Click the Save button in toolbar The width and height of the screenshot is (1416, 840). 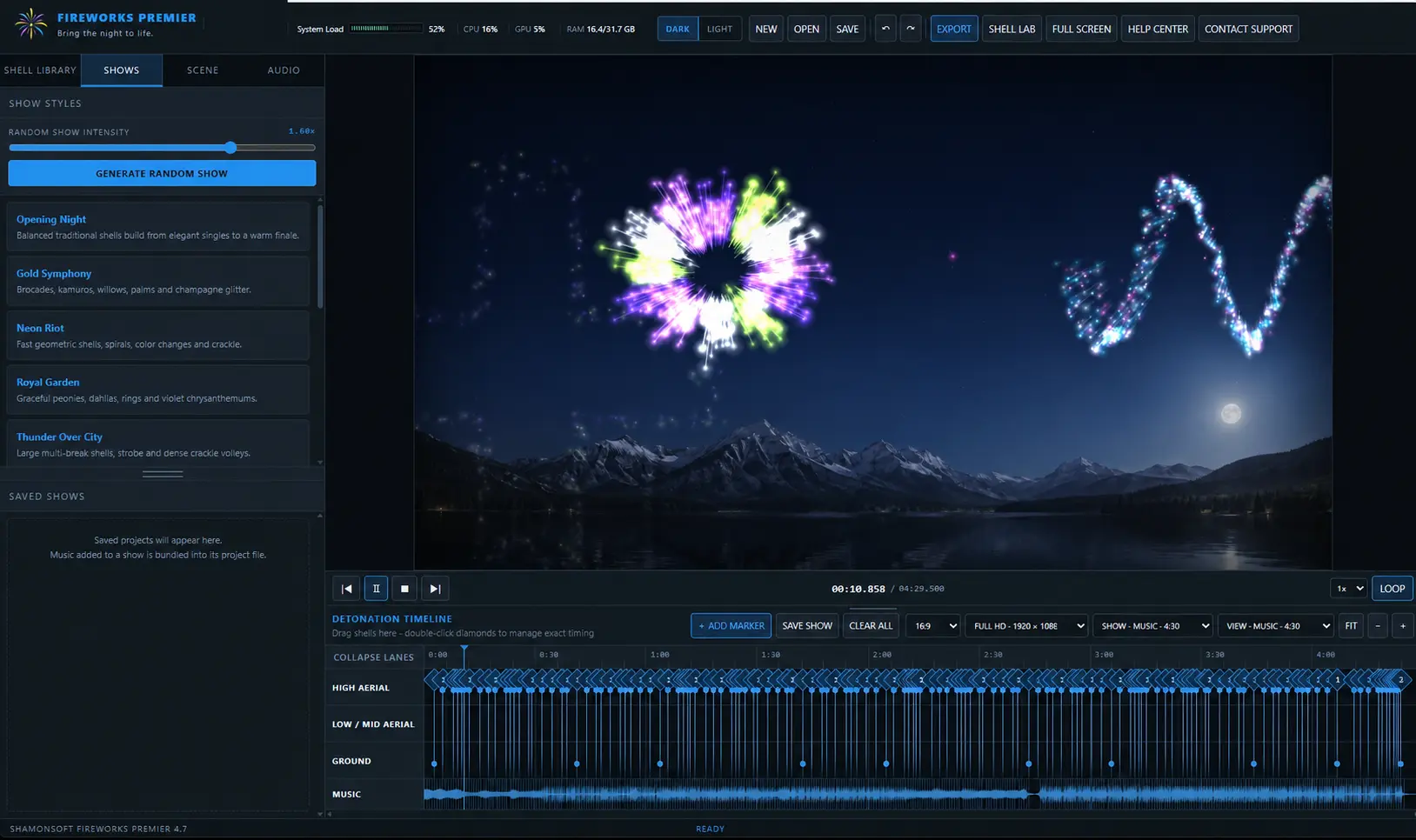coord(847,29)
